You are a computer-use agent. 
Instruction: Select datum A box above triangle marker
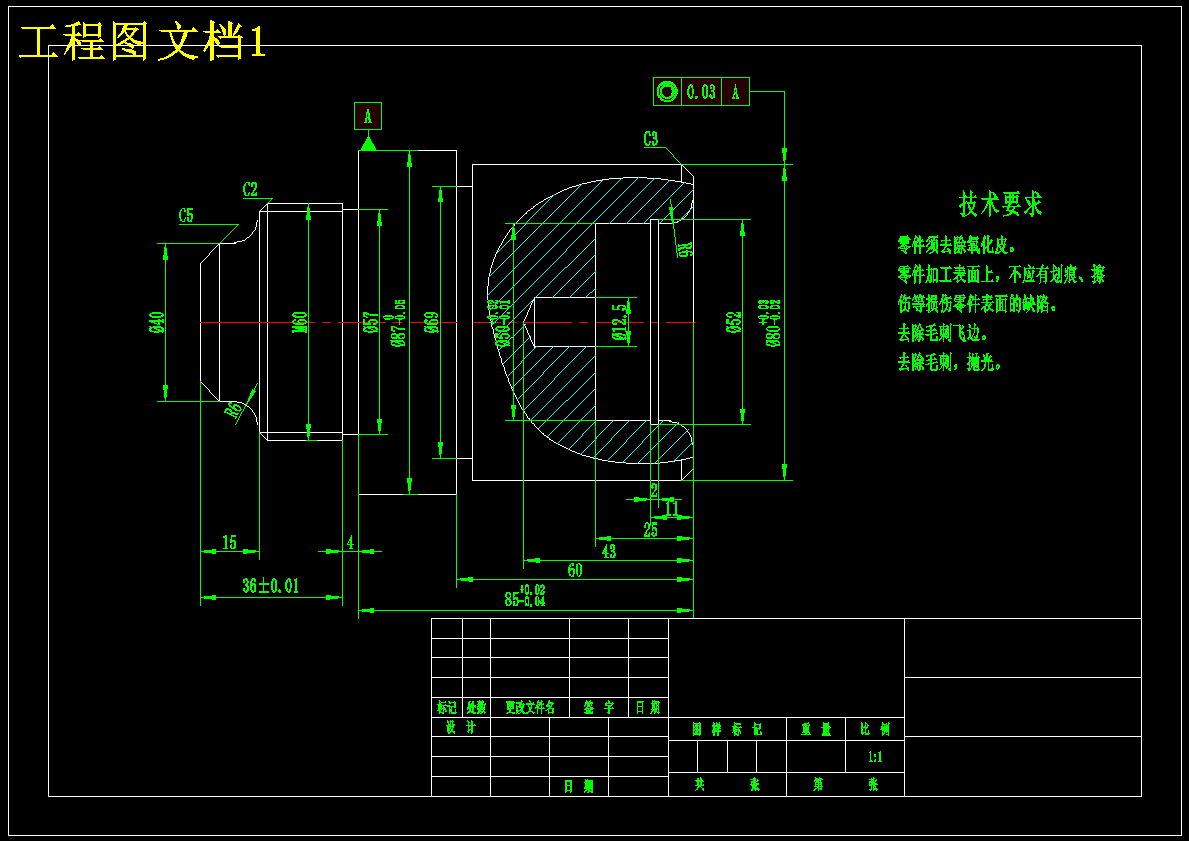coord(368,116)
